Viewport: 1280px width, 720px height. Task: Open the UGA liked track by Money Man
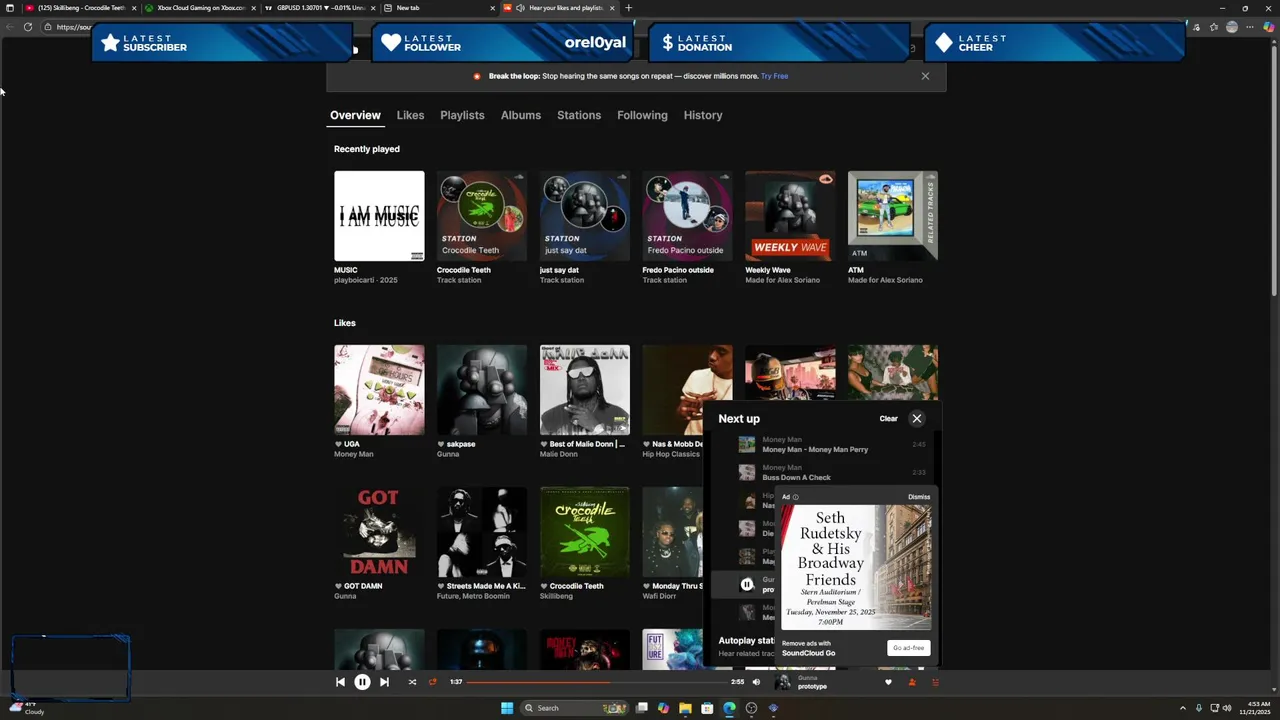click(x=379, y=390)
